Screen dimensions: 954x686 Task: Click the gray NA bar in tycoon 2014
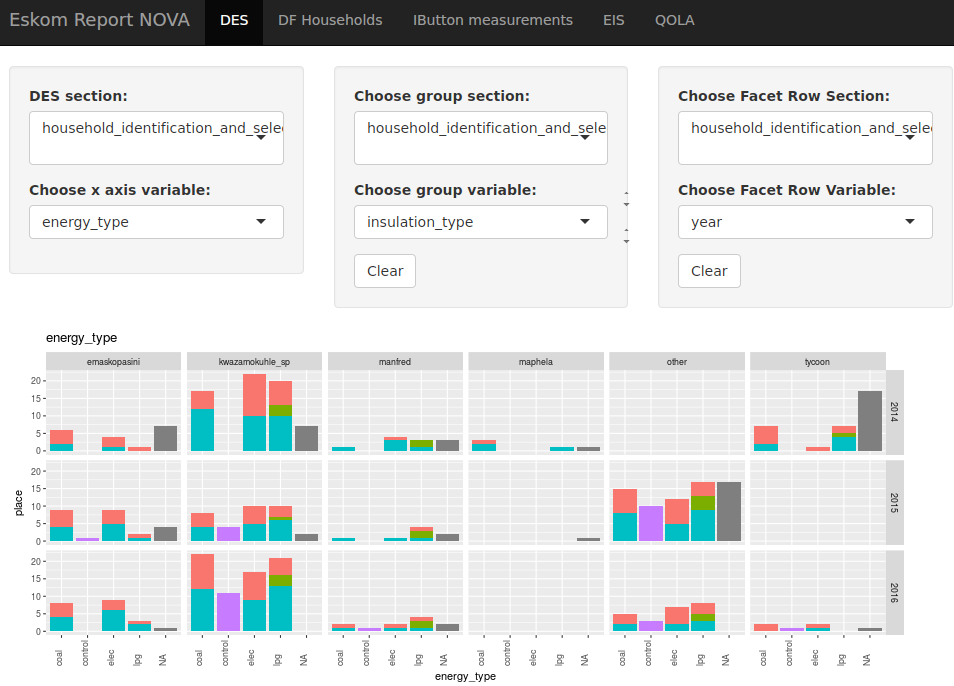[x=870, y=420]
